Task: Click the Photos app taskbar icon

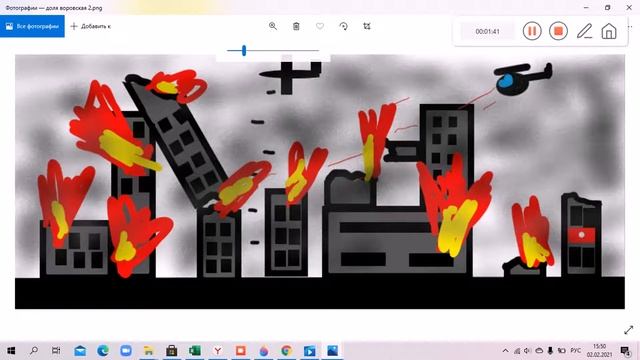Action: click(332, 351)
